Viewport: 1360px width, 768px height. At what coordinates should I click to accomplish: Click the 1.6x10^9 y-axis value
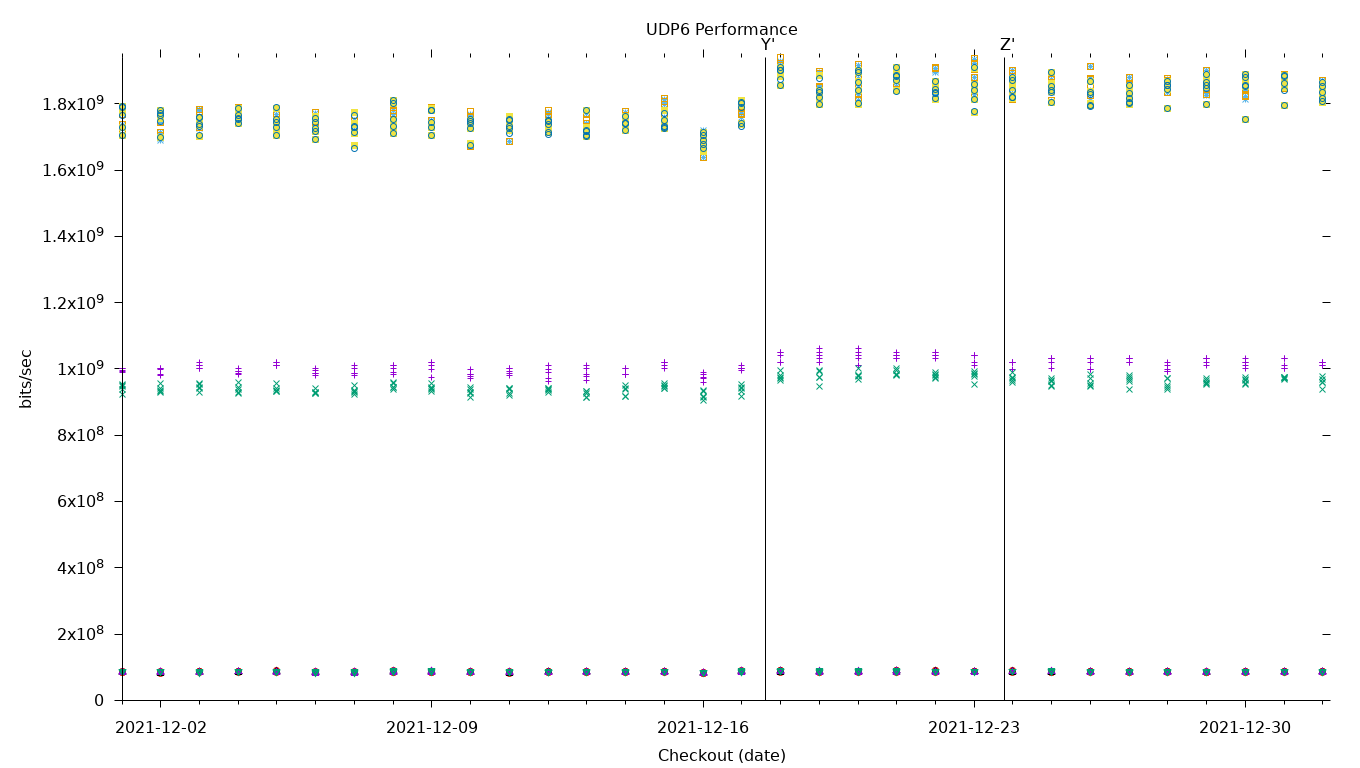tap(73, 169)
